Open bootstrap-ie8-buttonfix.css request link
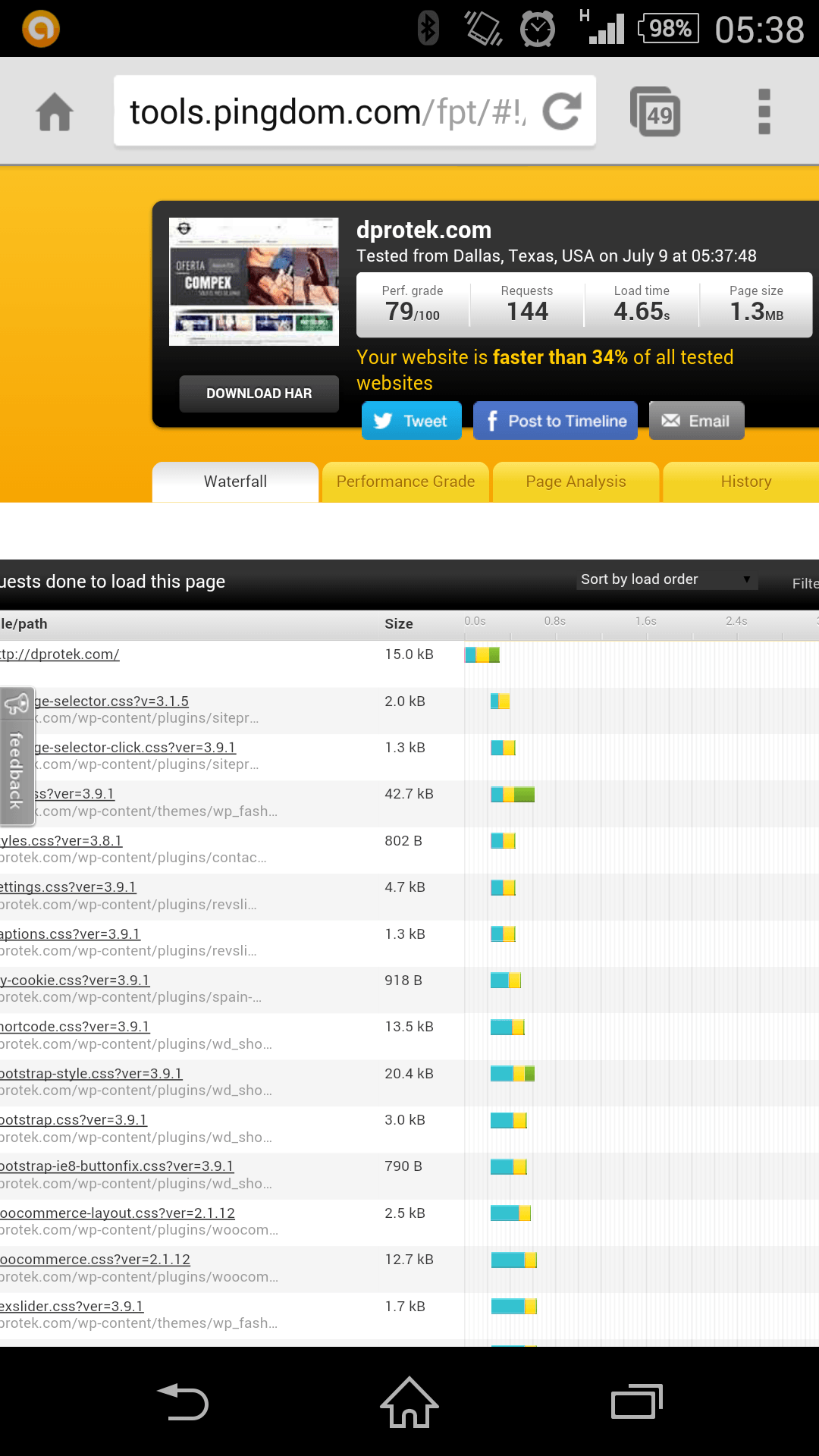819x1456 pixels. point(117,1166)
